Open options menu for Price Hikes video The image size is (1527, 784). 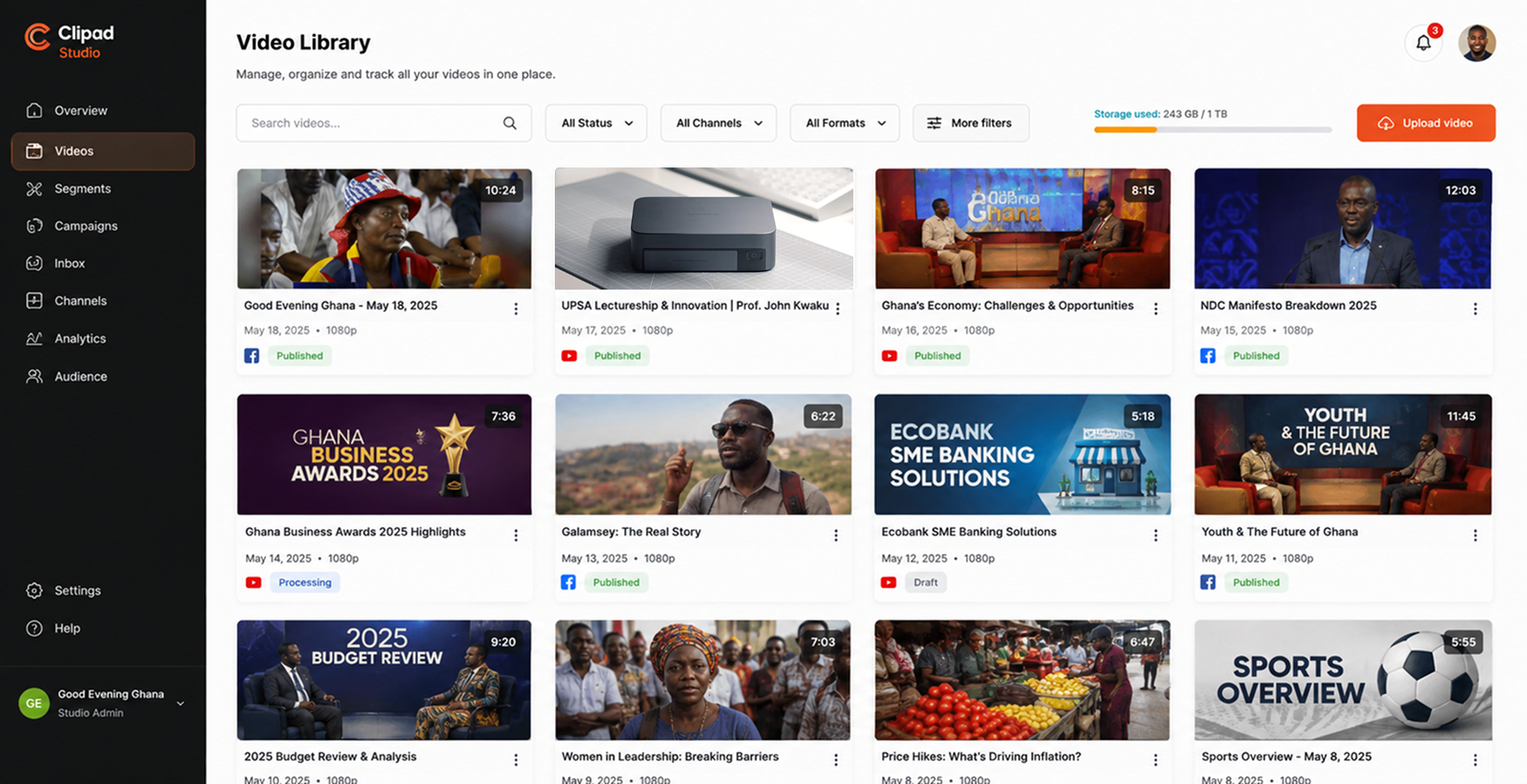tap(1155, 760)
